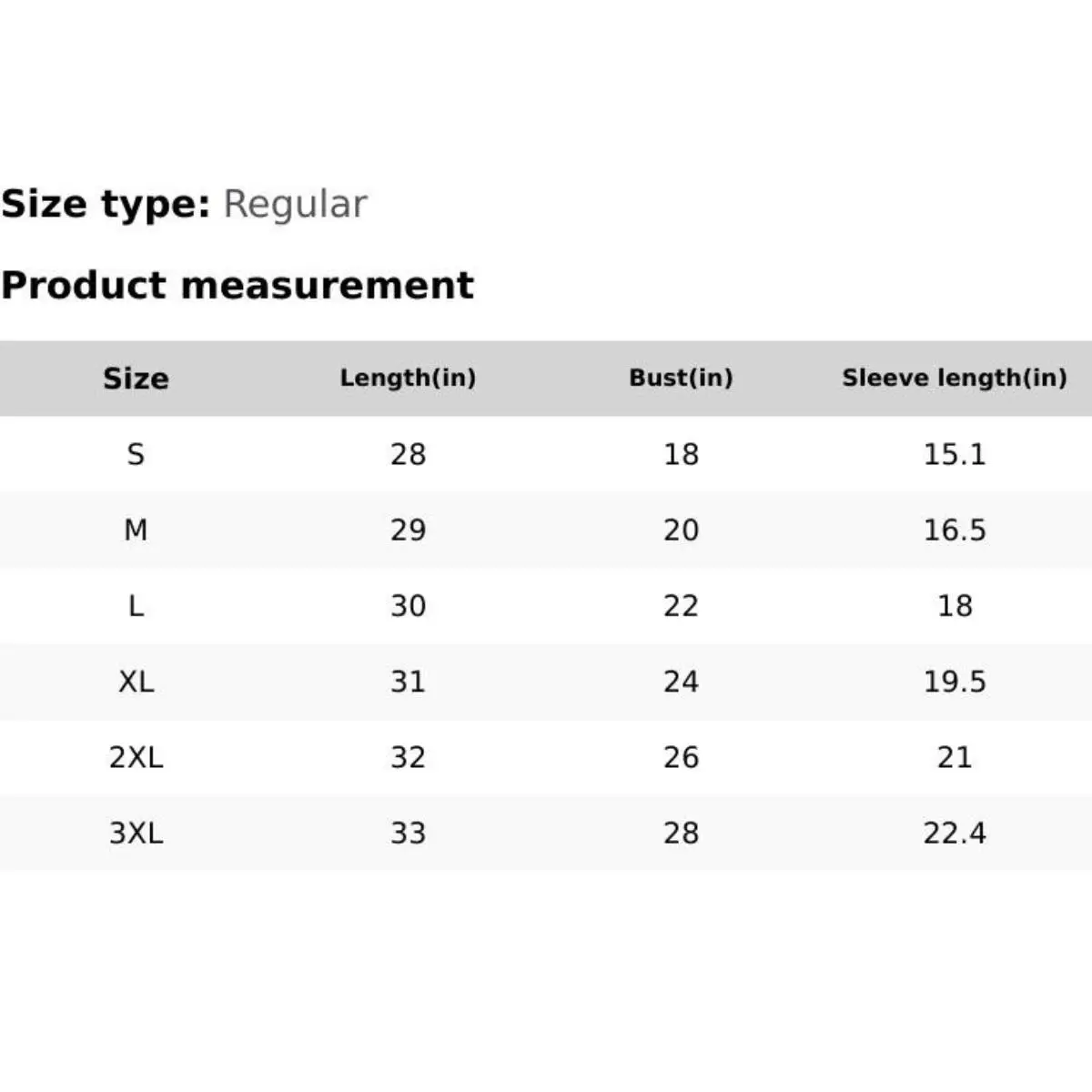Viewport: 1092px width, 1092px height.
Task: Click the Regular size type value
Action: tap(295, 204)
